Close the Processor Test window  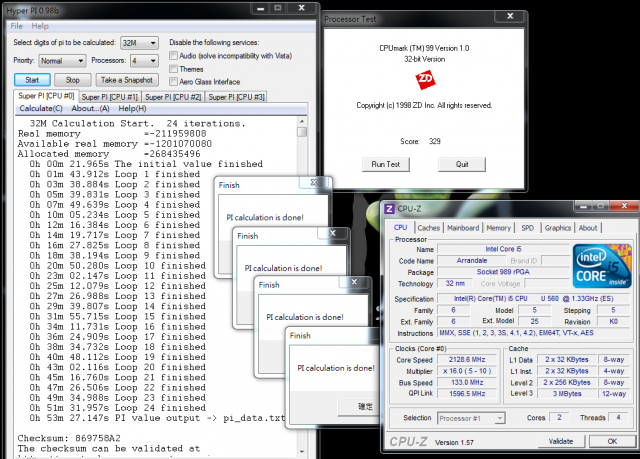tap(510, 16)
